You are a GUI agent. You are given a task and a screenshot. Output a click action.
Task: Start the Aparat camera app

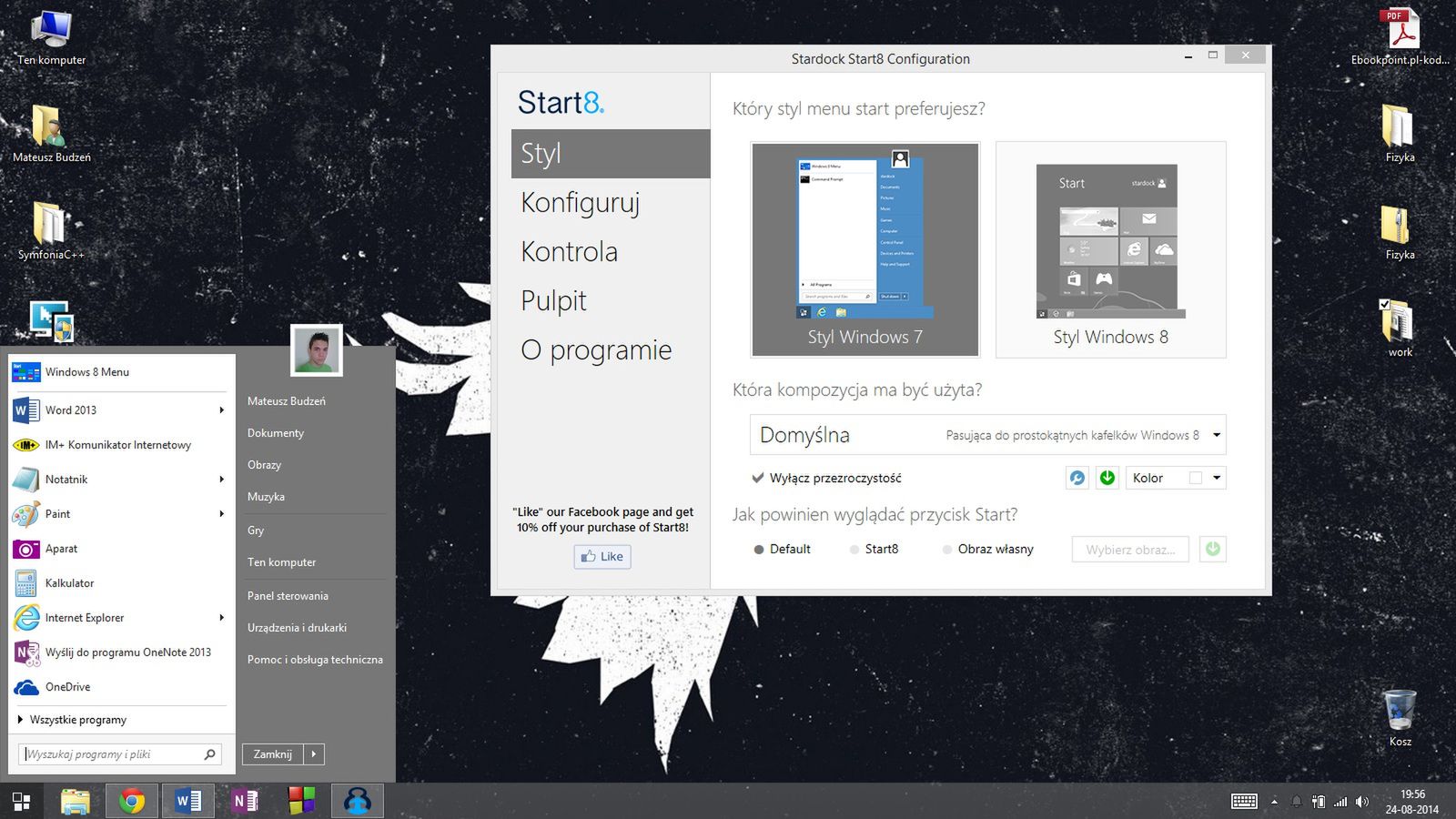[x=122, y=549]
